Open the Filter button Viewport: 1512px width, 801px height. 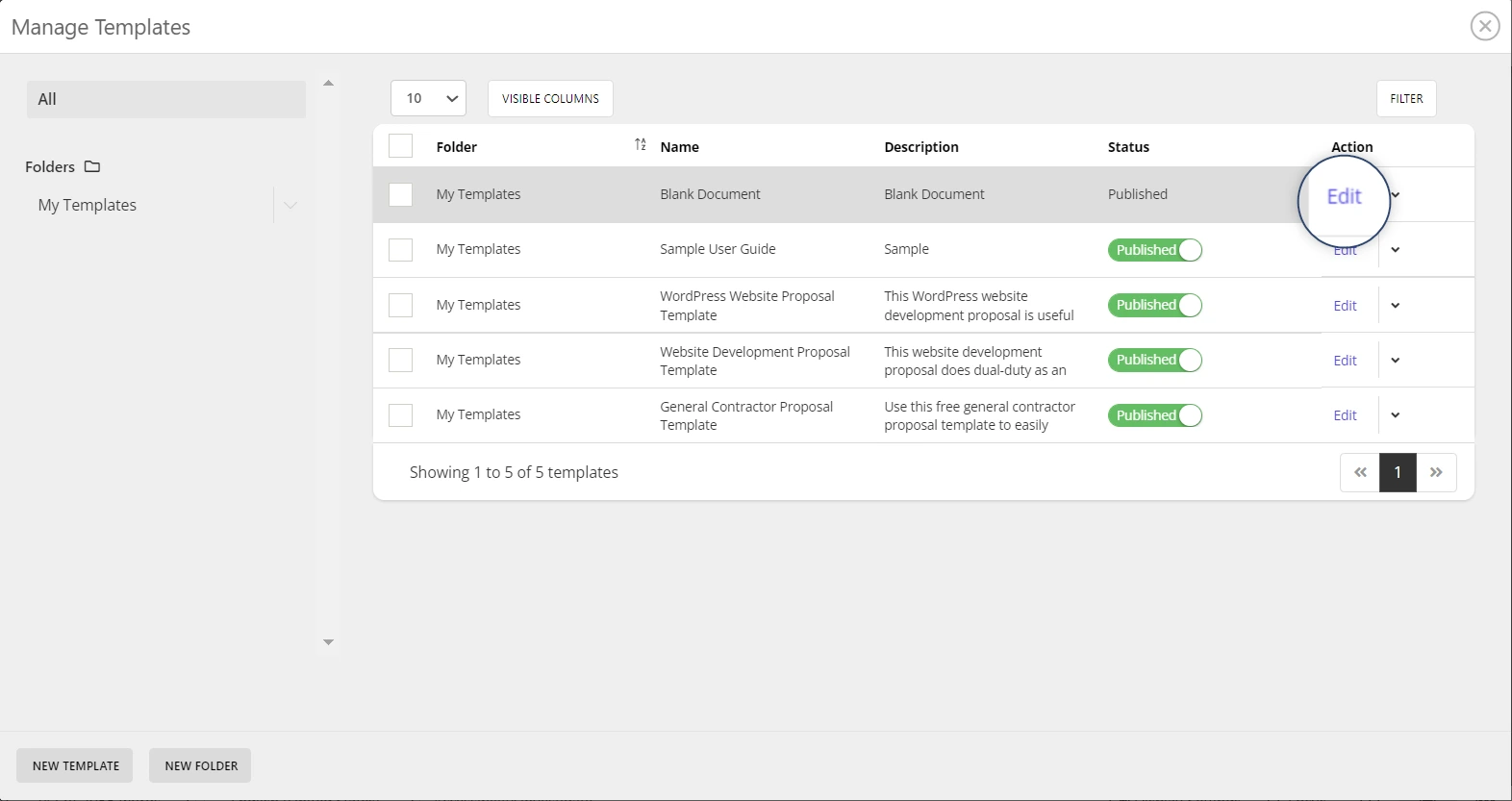coord(1406,98)
